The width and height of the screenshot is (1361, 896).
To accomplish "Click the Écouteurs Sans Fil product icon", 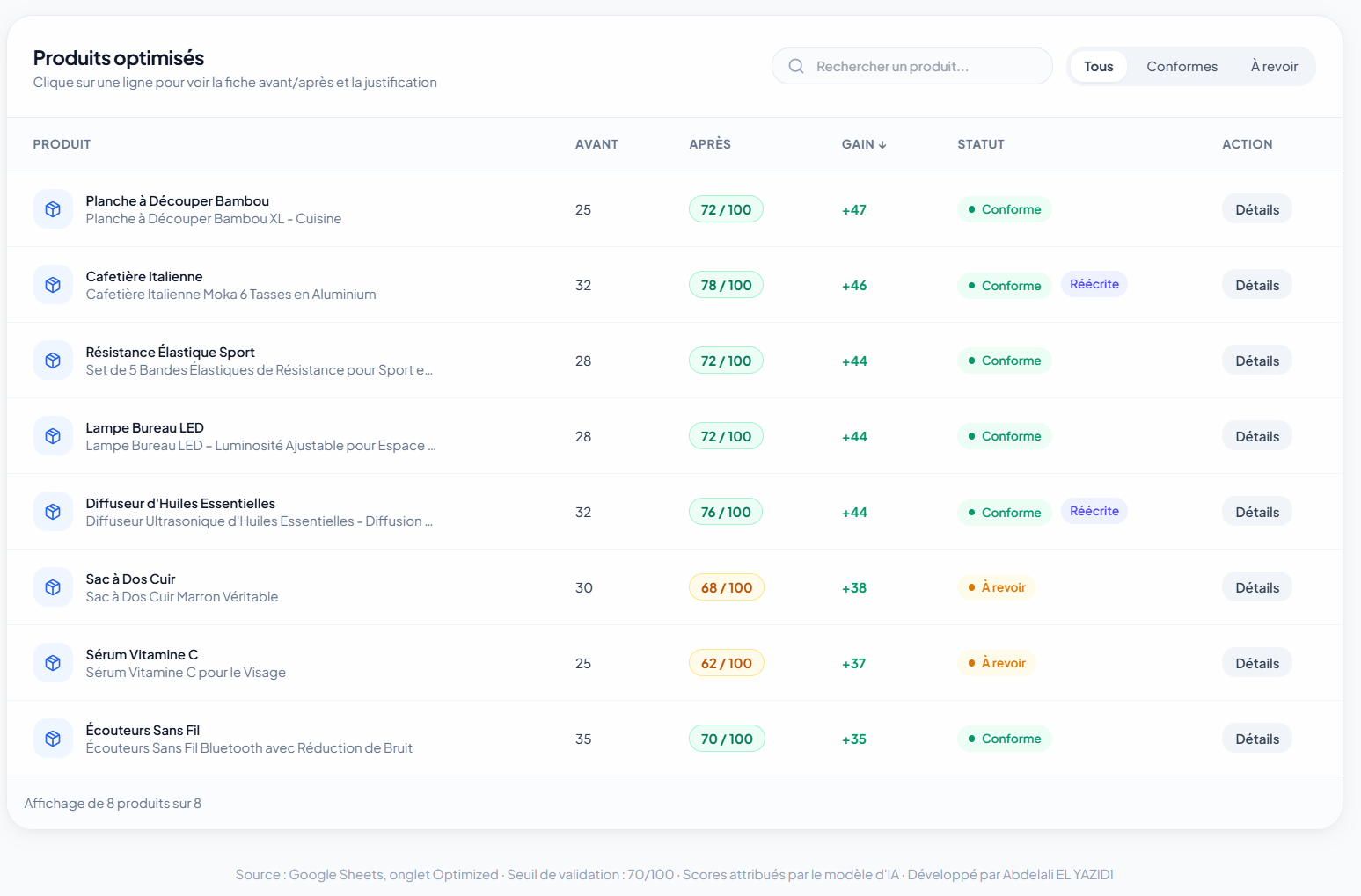I will pos(53,739).
